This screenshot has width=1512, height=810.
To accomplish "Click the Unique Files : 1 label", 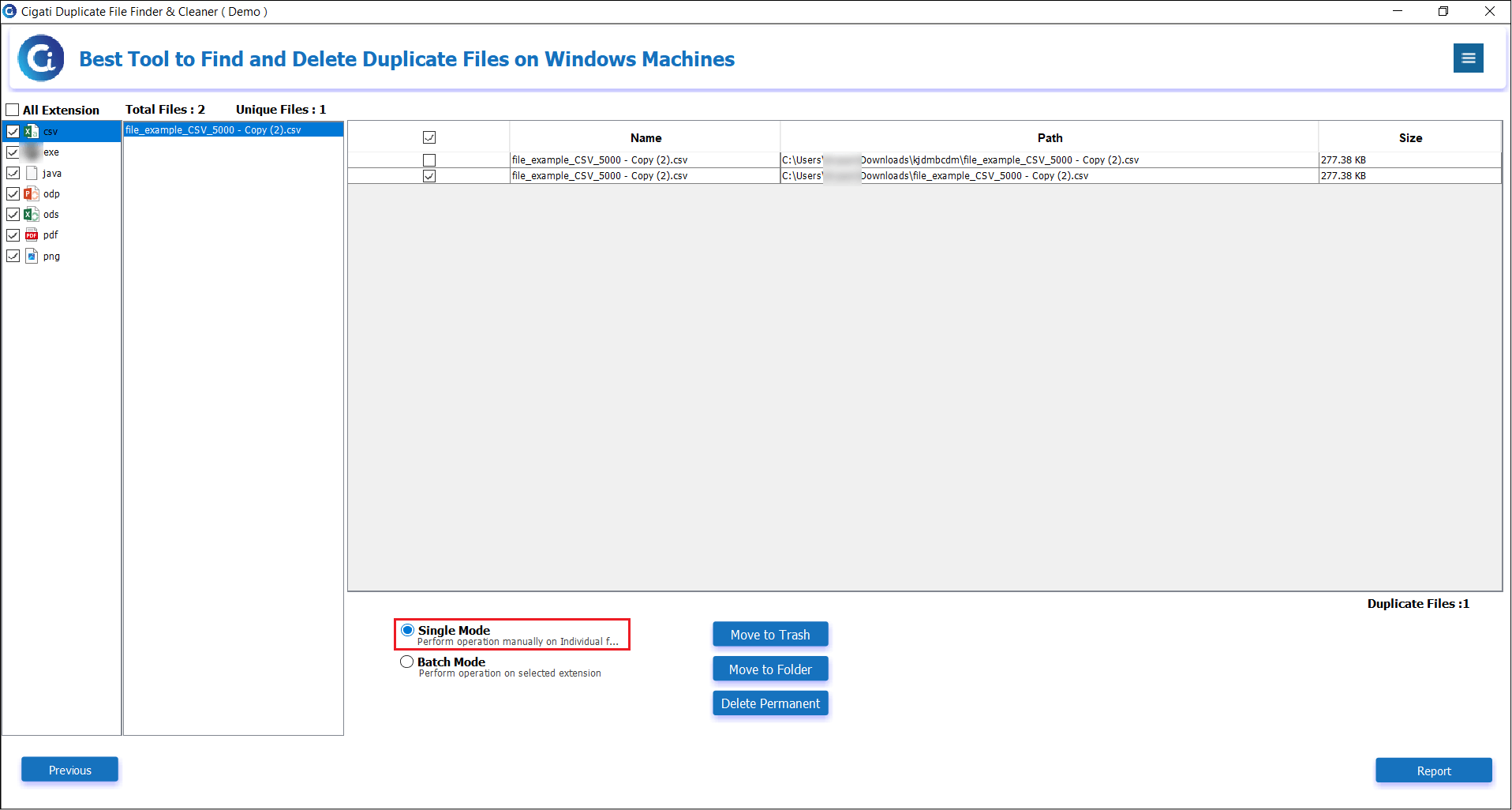I will [x=281, y=110].
